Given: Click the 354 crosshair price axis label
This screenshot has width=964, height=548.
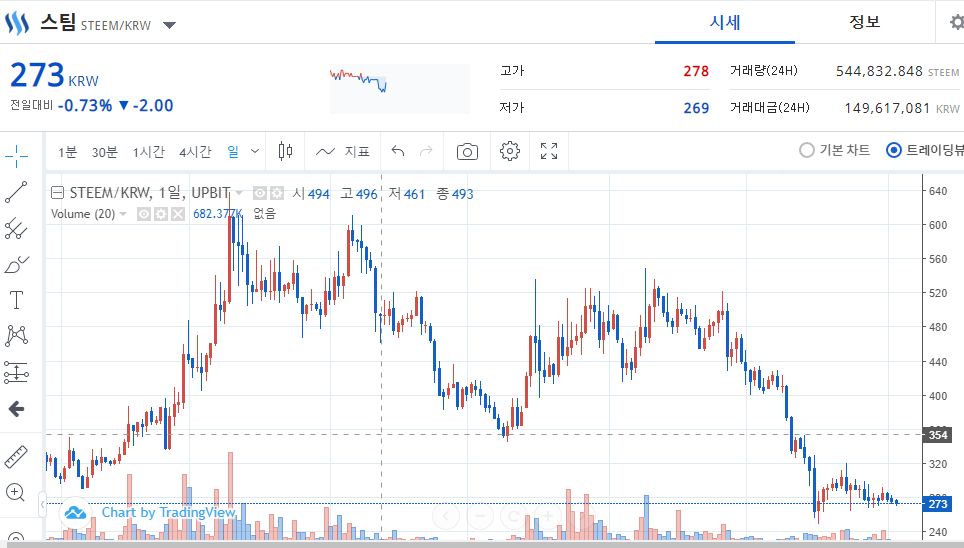Looking at the screenshot, I should [x=938, y=435].
